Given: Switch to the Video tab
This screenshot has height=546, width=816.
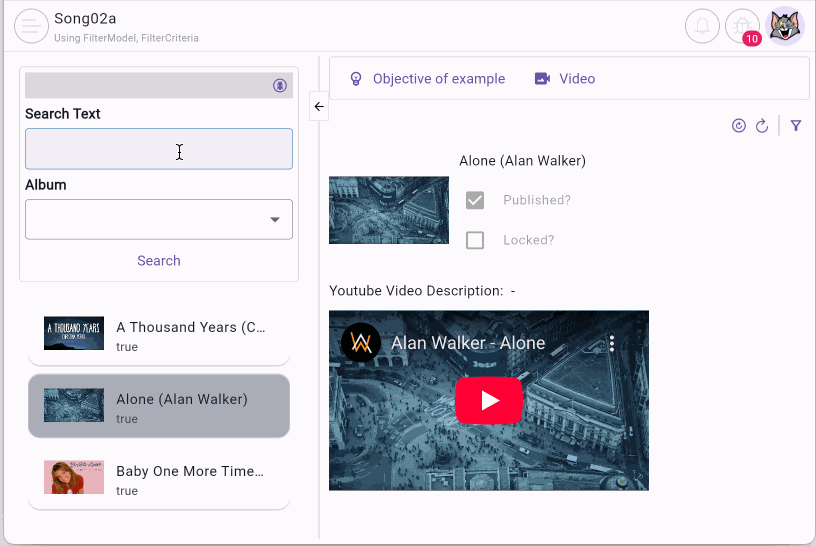Looking at the screenshot, I should tap(565, 79).
